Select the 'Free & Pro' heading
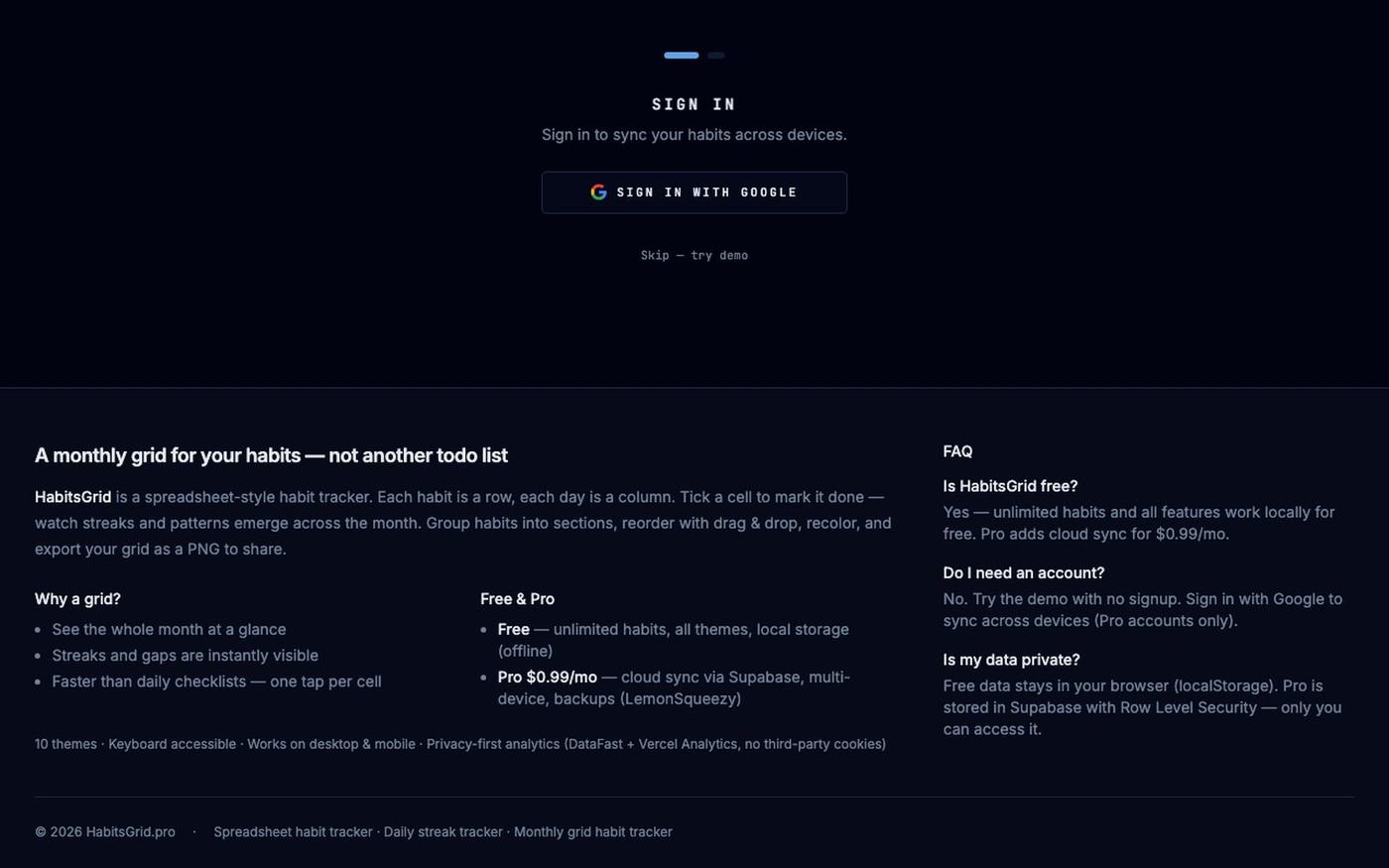The height and width of the screenshot is (868, 1389). [517, 599]
